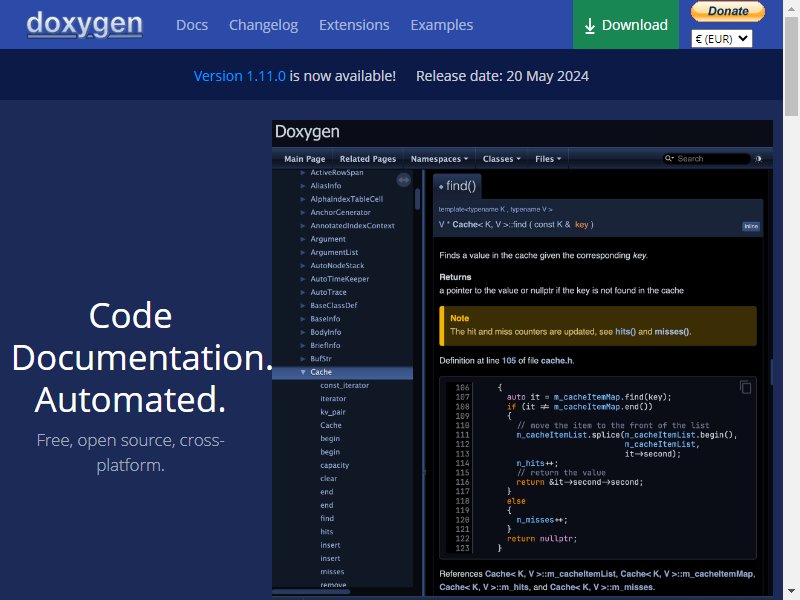This screenshot has width=800, height=600.
Task: Click the page scrollbar down arrow
Action: [791, 591]
